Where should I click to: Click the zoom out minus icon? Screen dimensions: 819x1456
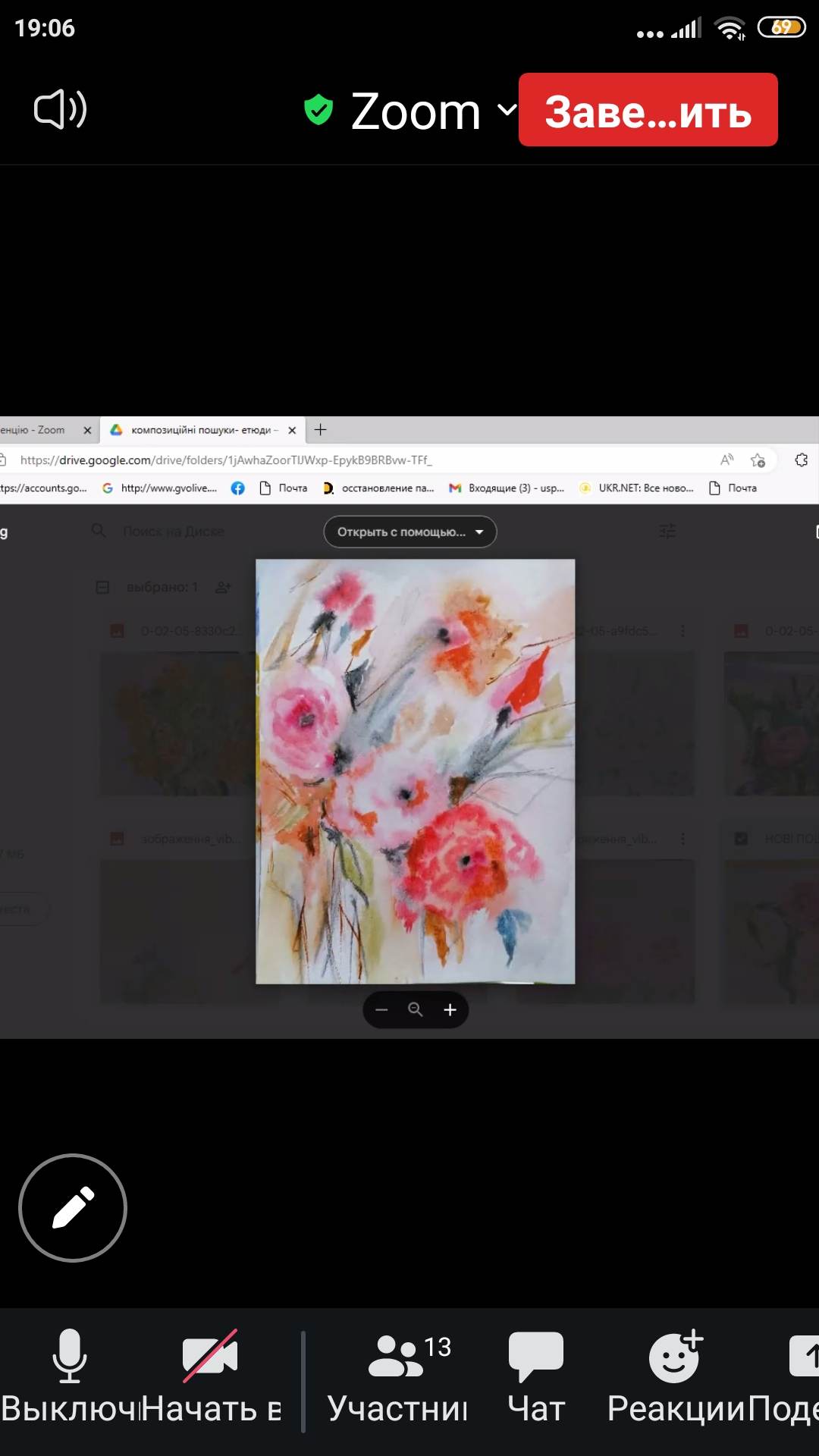coord(381,1009)
